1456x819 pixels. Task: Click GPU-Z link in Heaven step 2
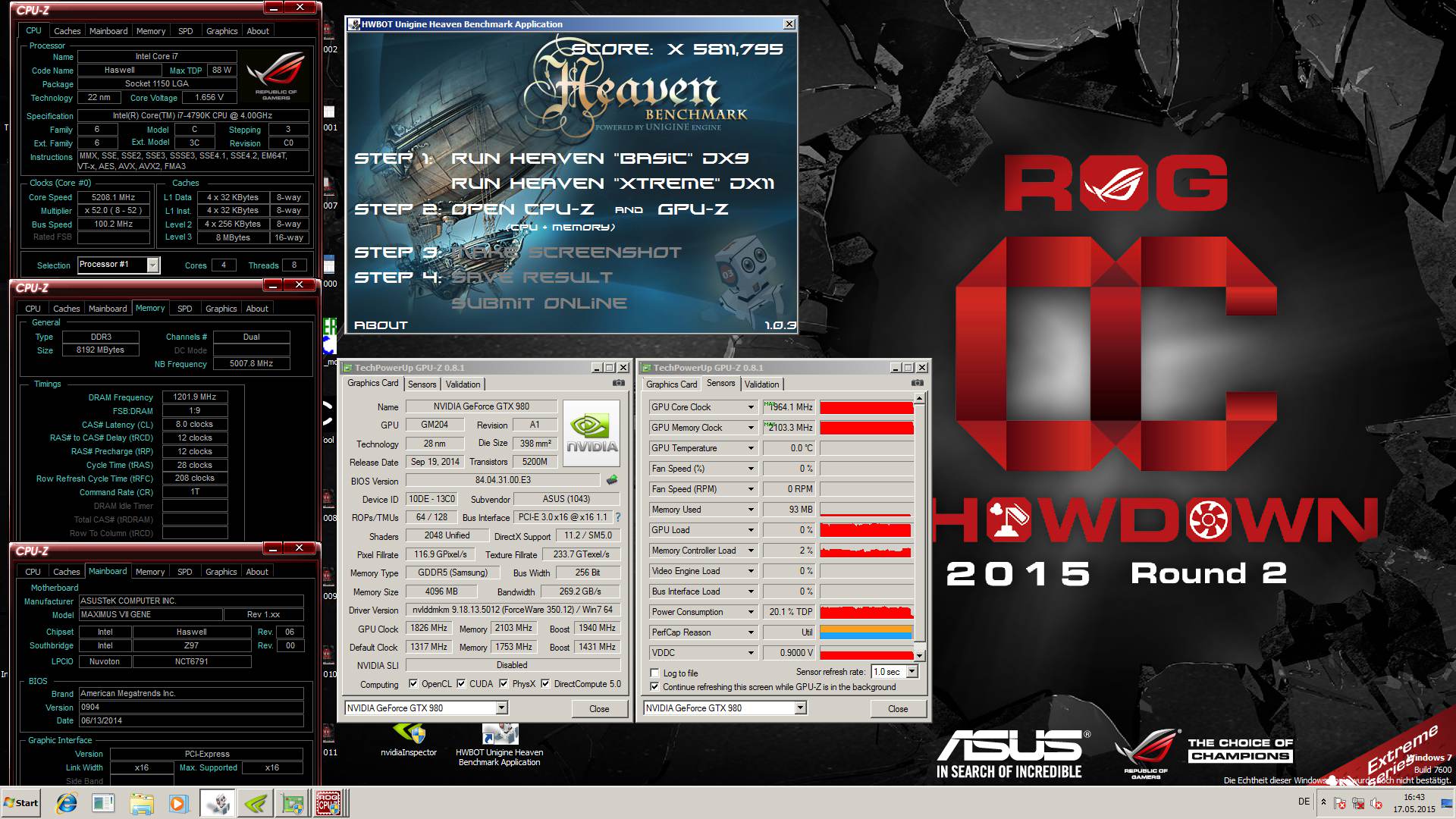692,209
